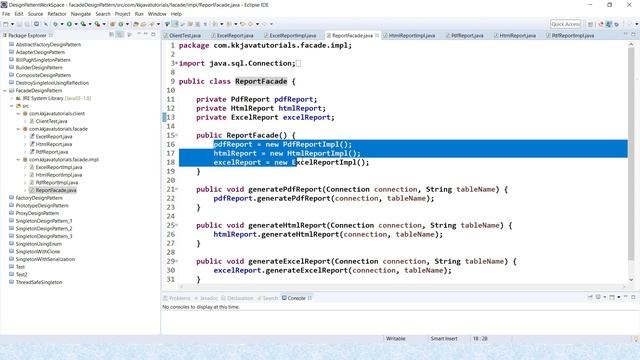Switch to the Declaration view tab
This screenshot has width=640, height=360.
[x=238, y=298]
